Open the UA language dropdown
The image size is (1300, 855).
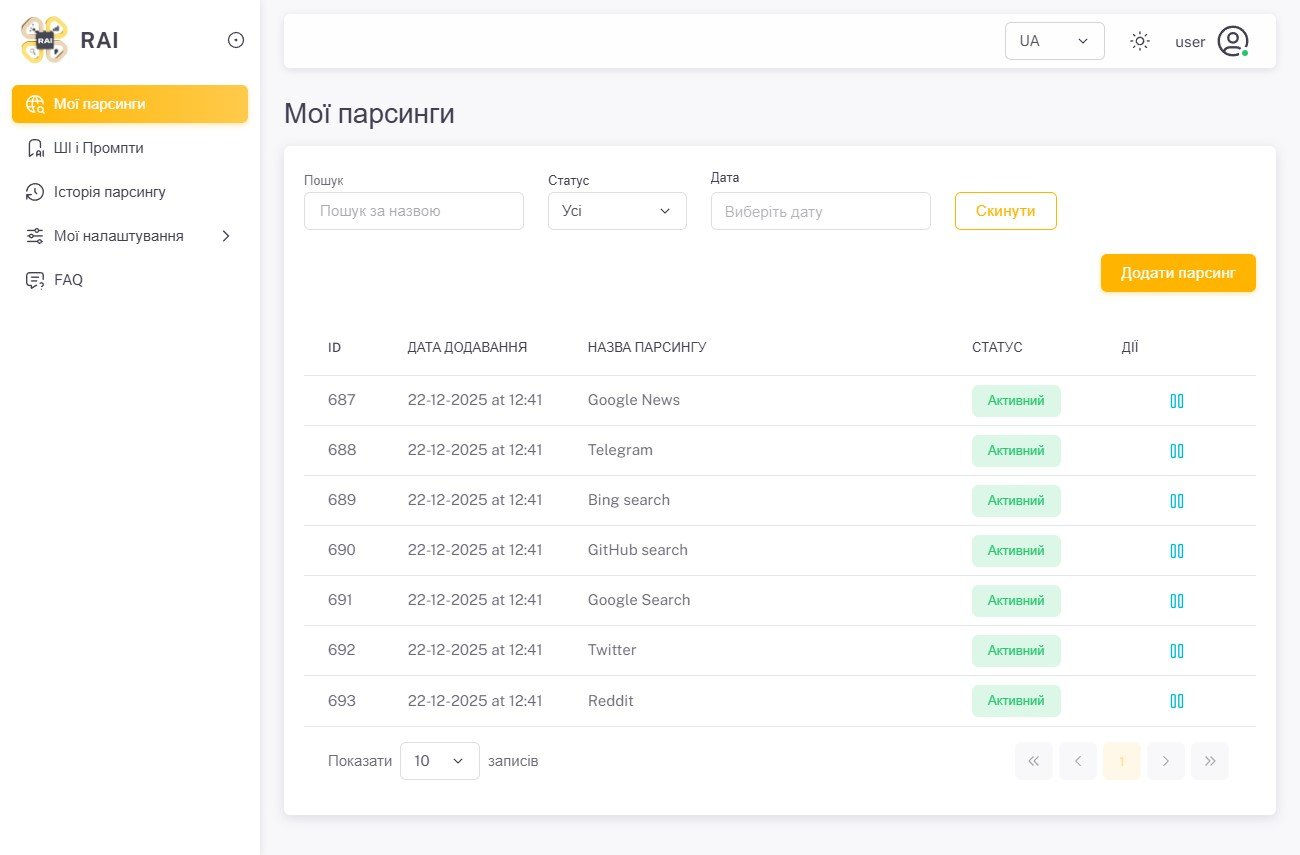(1054, 40)
